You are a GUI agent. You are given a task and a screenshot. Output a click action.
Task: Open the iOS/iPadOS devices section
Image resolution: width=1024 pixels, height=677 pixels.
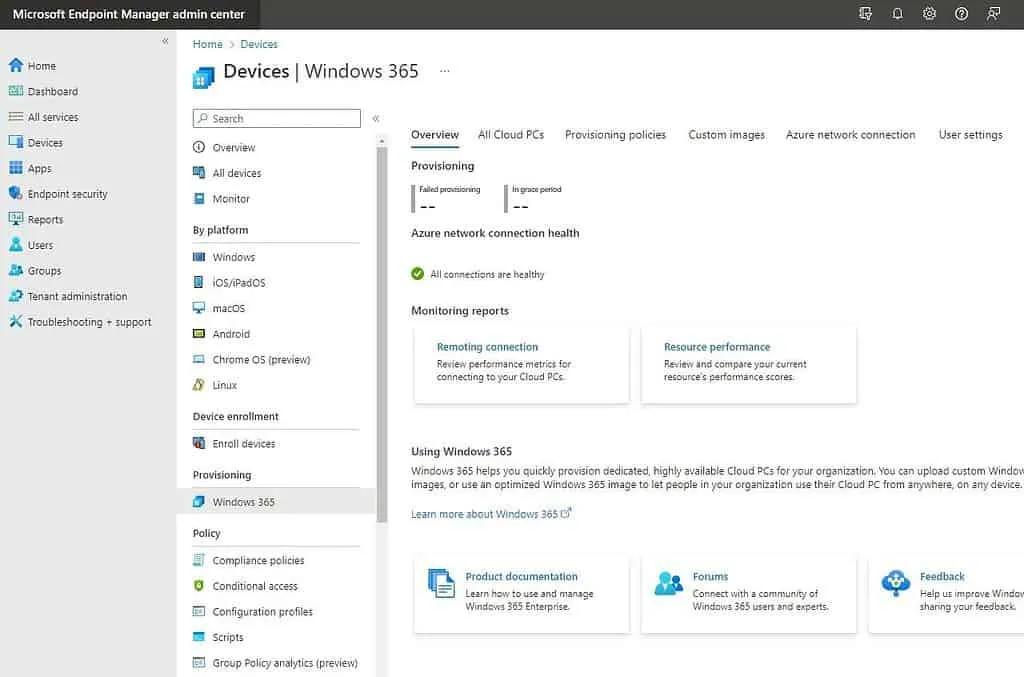(x=200, y=282)
